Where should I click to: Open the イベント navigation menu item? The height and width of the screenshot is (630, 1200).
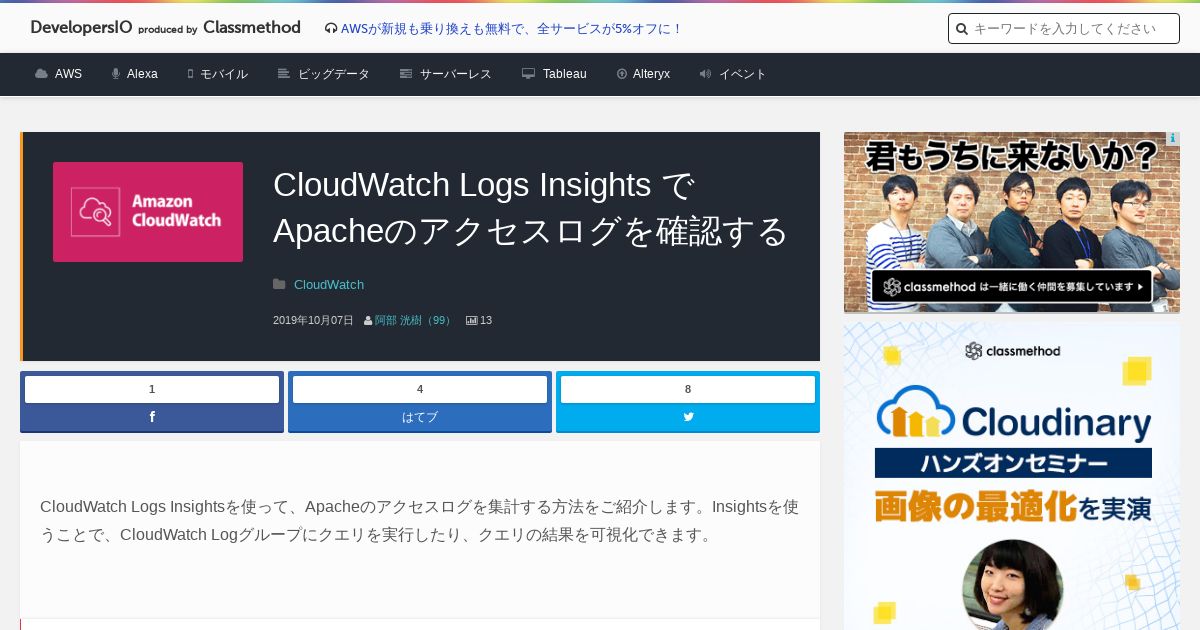(x=743, y=74)
